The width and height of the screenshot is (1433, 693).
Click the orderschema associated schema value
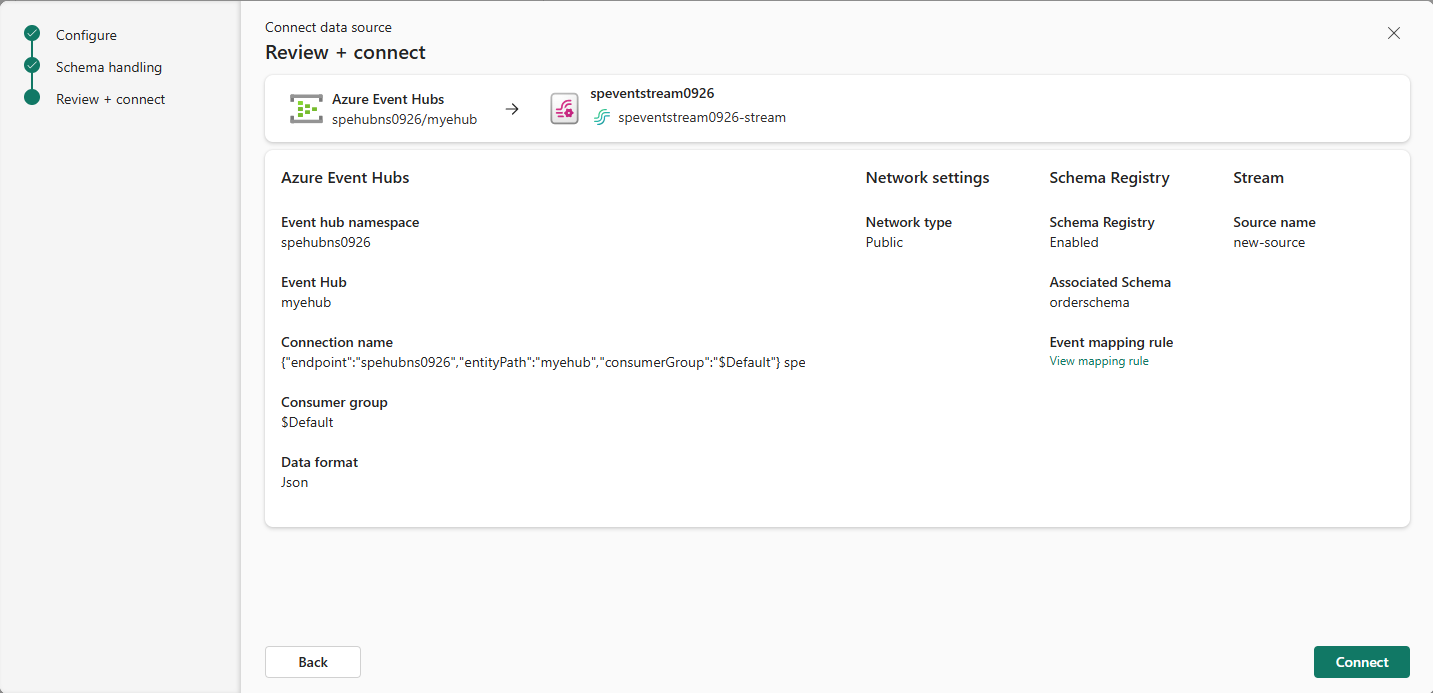tap(1089, 302)
